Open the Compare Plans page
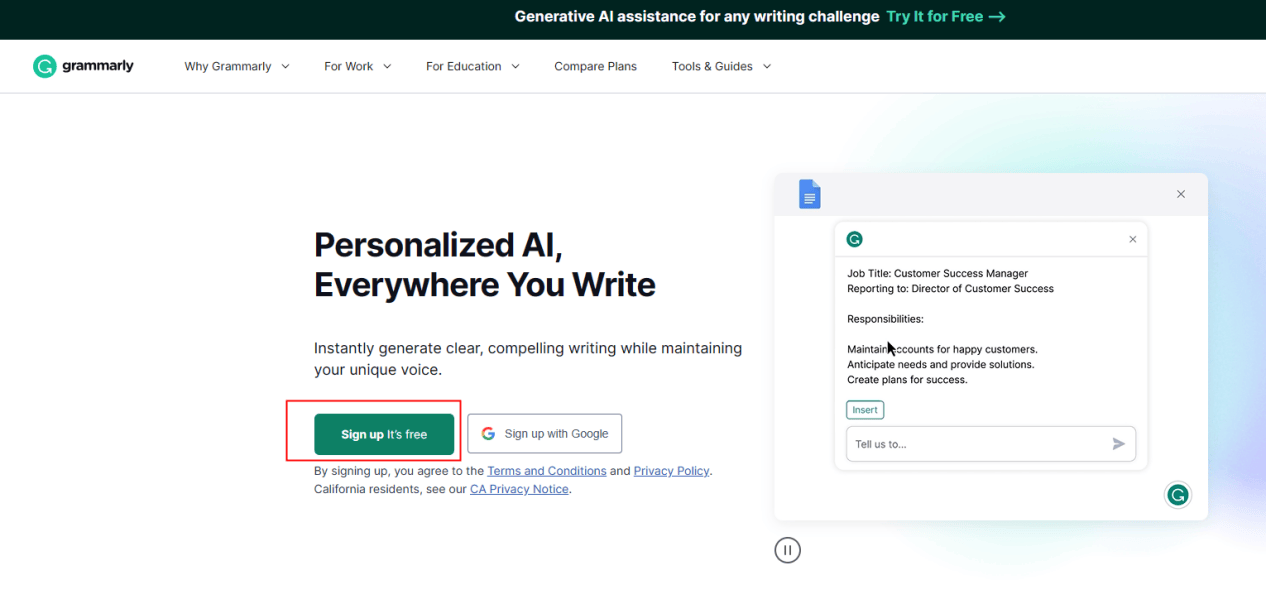The width and height of the screenshot is (1266, 599). click(595, 66)
